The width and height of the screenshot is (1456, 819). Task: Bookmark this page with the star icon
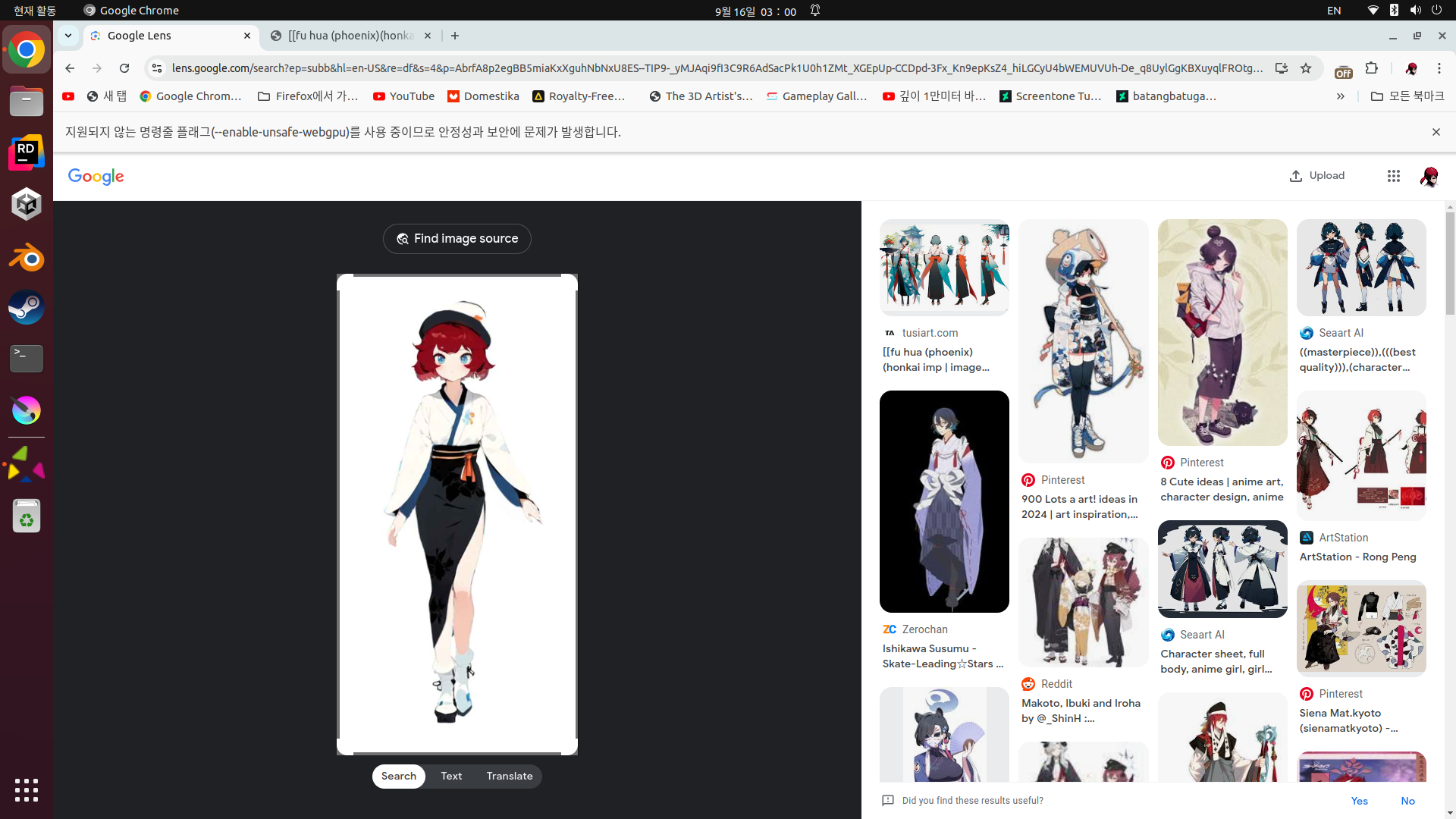pos(1306,68)
